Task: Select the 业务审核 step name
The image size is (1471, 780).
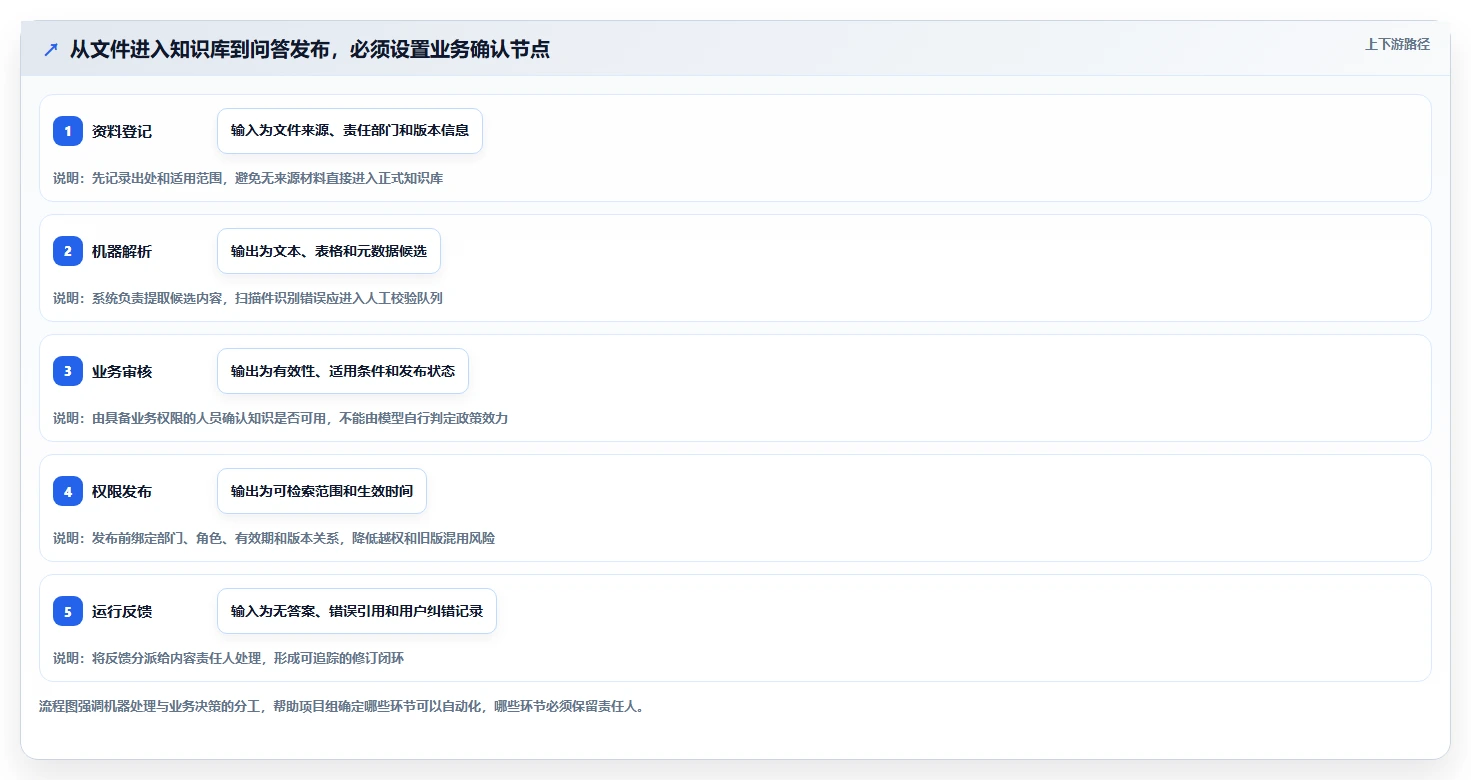Action: (122, 371)
